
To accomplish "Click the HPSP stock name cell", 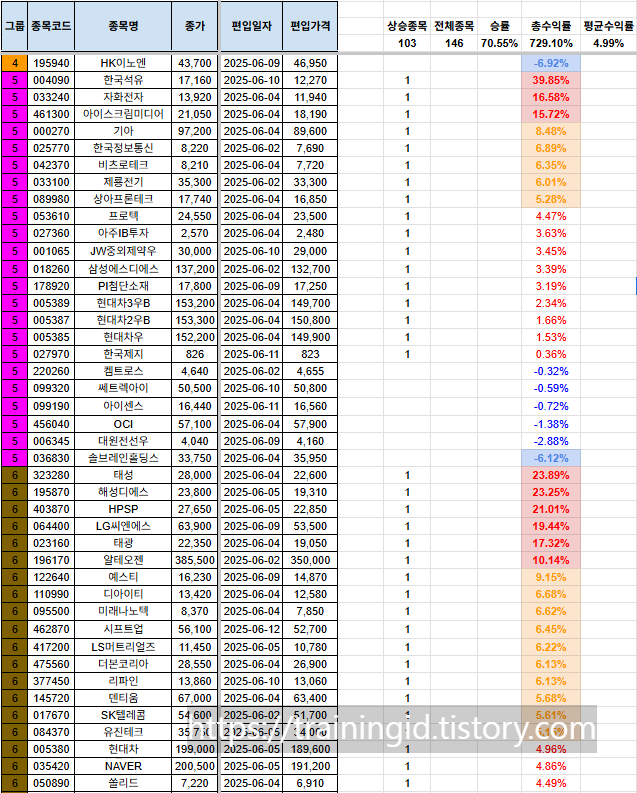I will coord(123,509).
